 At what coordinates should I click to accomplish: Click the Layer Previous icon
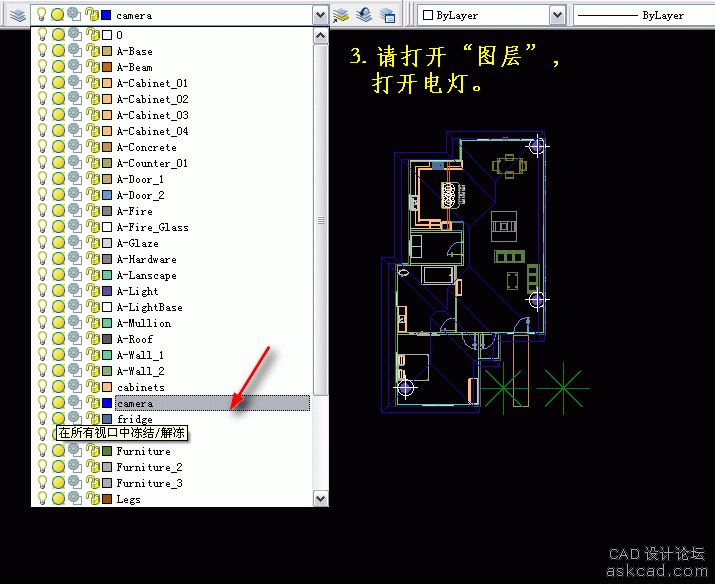364,15
